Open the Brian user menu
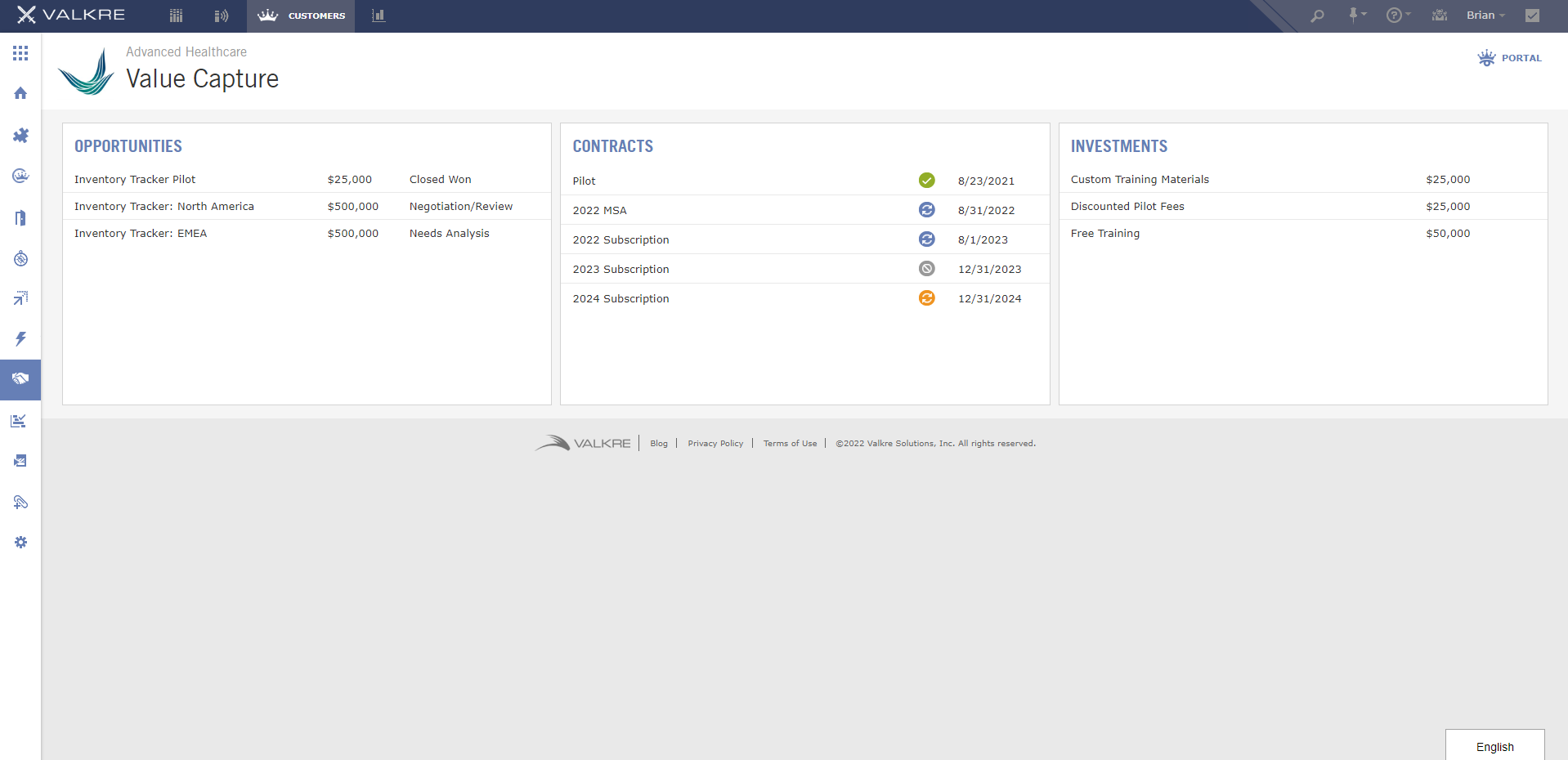 1485,16
